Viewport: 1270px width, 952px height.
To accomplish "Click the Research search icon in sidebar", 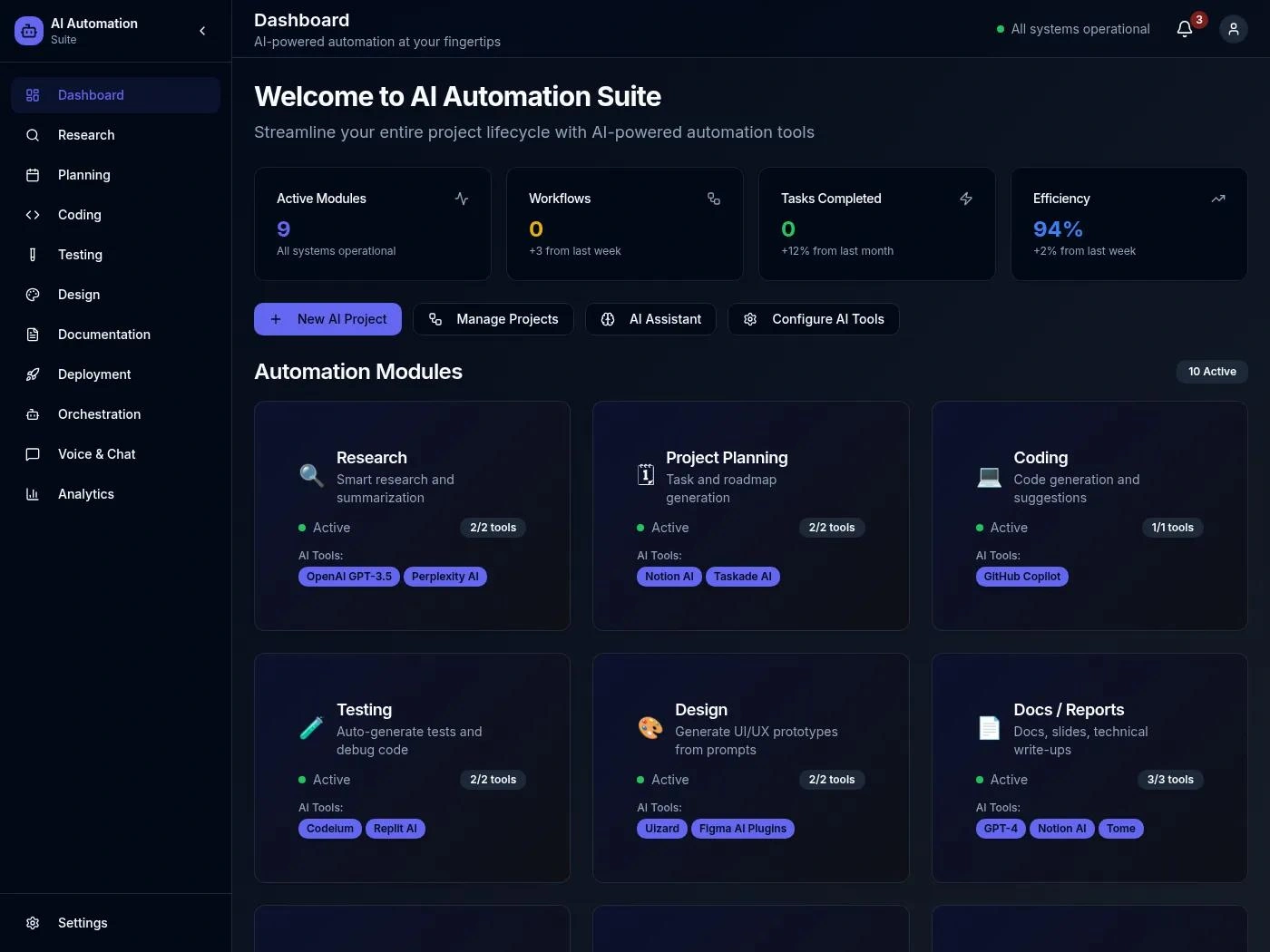I will (x=33, y=135).
